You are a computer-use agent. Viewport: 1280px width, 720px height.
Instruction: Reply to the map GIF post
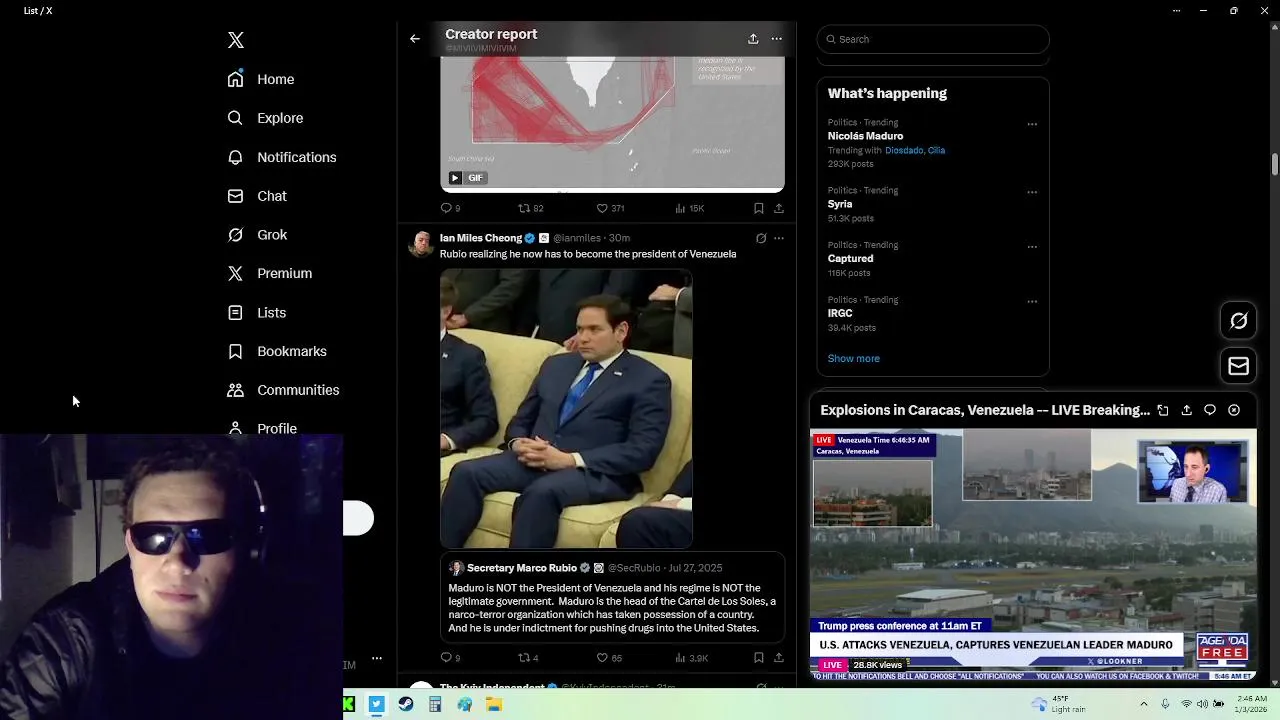tap(450, 208)
